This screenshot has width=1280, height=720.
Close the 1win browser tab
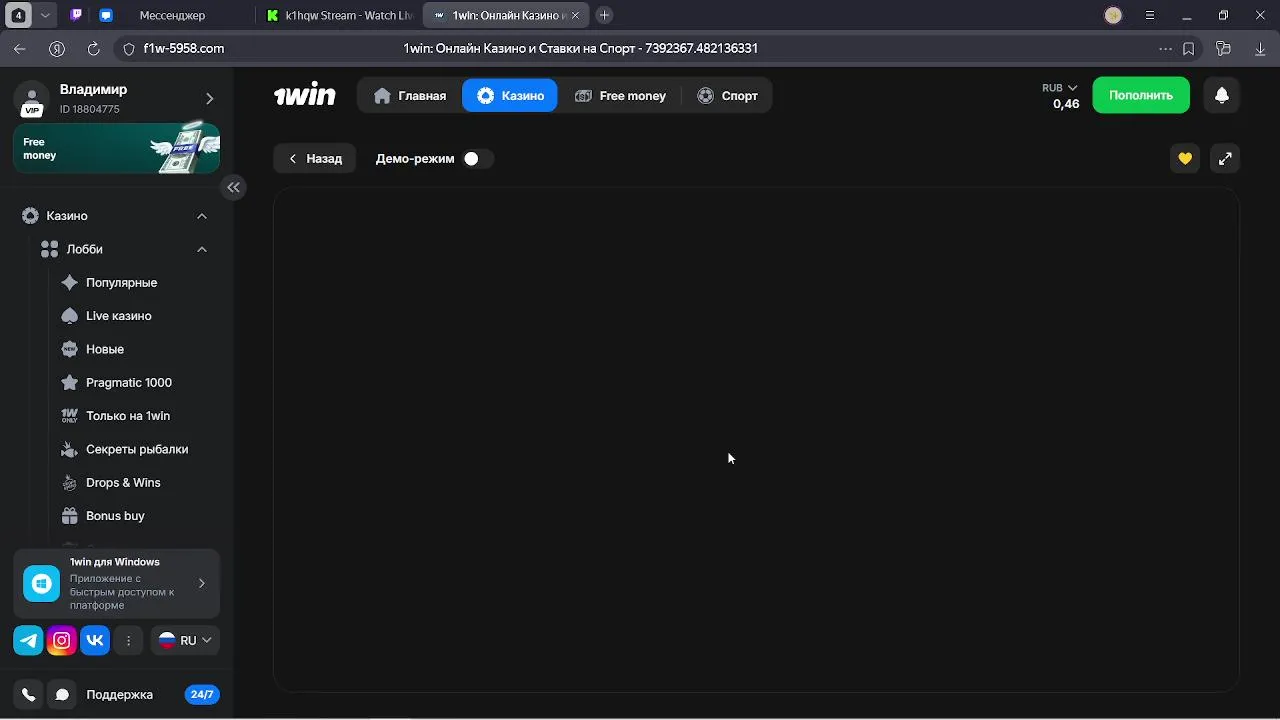click(x=575, y=15)
